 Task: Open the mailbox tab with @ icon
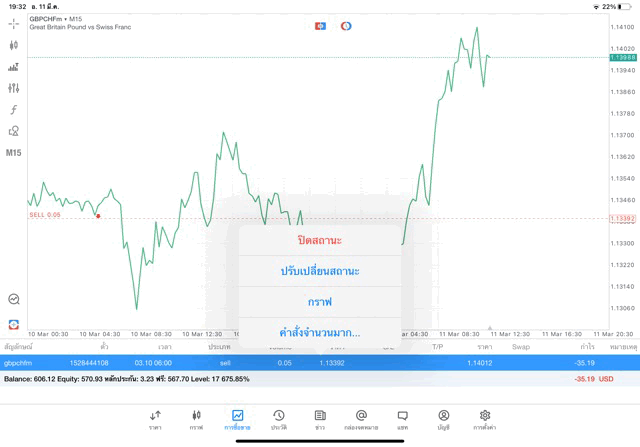point(361,419)
